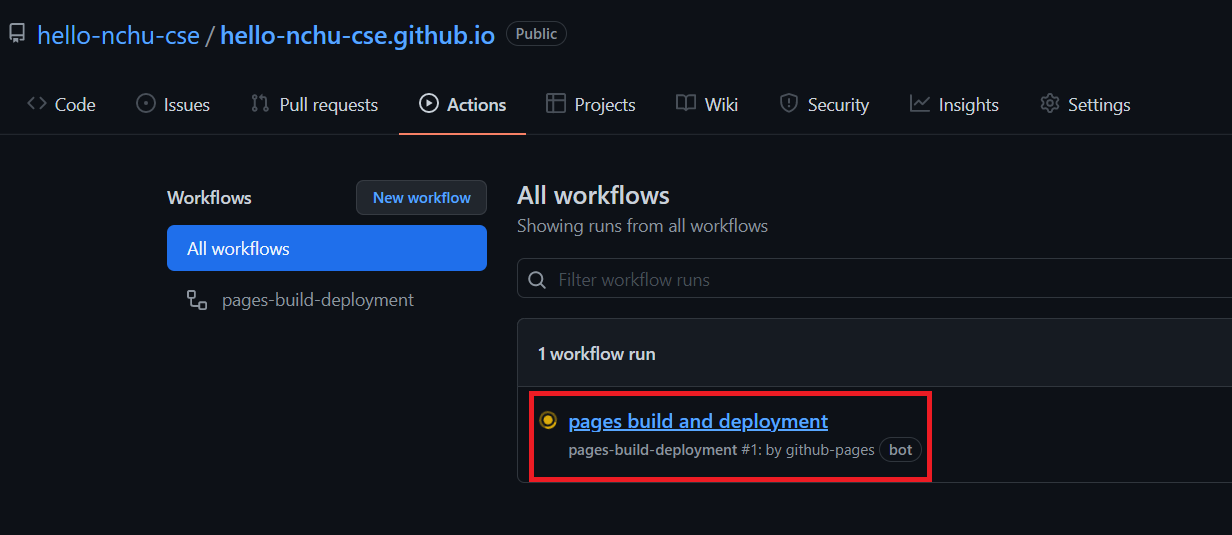The width and height of the screenshot is (1232, 535).
Task: Click the Insights graph icon
Action: click(x=920, y=103)
